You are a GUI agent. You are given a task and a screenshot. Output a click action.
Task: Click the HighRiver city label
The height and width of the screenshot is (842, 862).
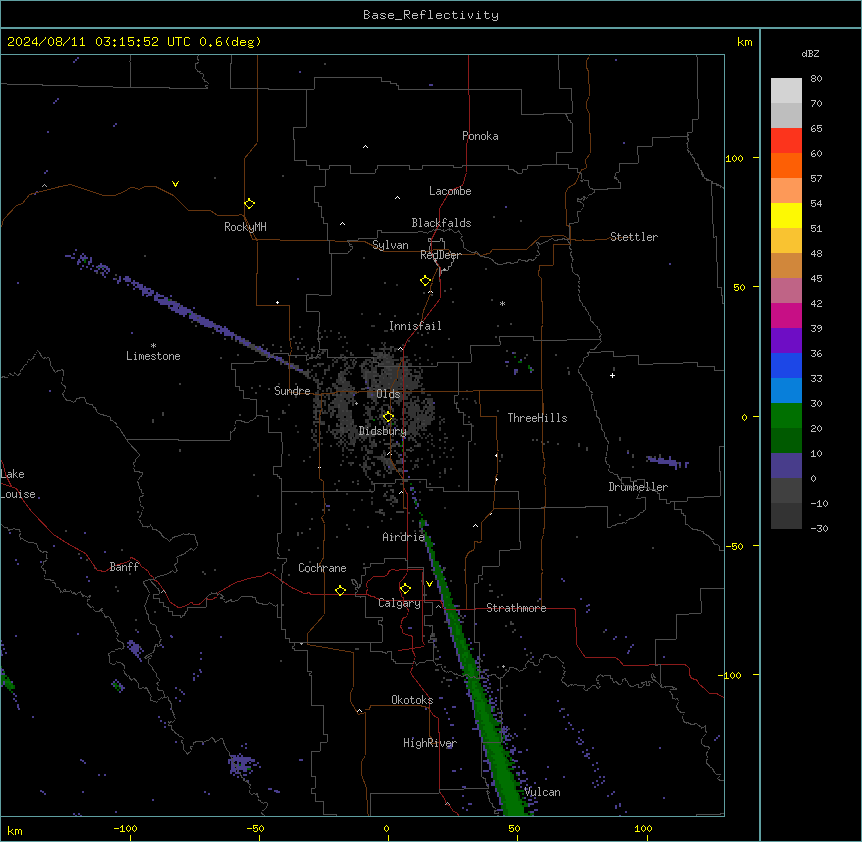click(x=430, y=743)
